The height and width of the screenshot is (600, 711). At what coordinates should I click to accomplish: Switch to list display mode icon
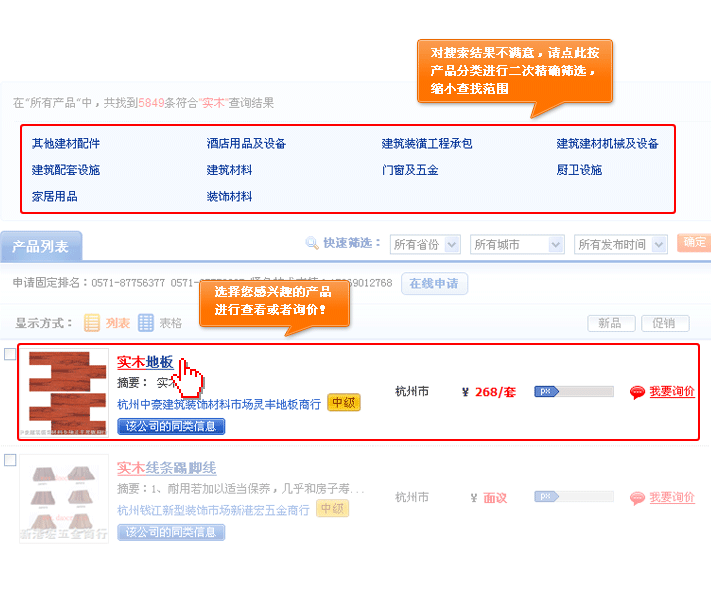[x=92, y=323]
